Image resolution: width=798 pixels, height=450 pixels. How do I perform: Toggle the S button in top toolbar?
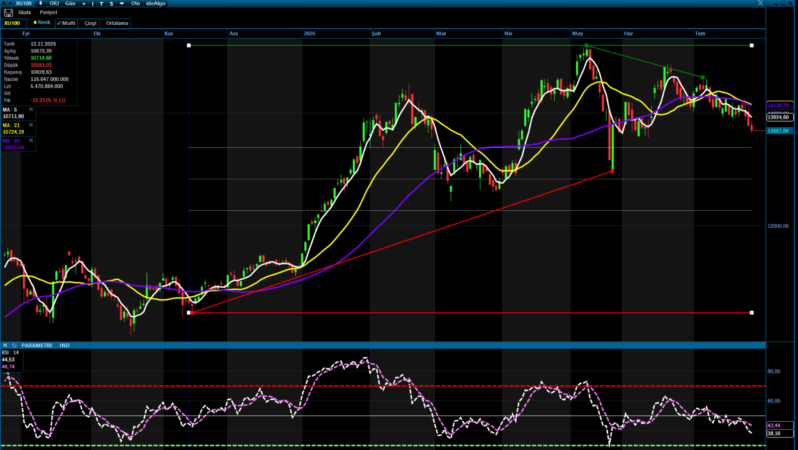click(111, 4)
